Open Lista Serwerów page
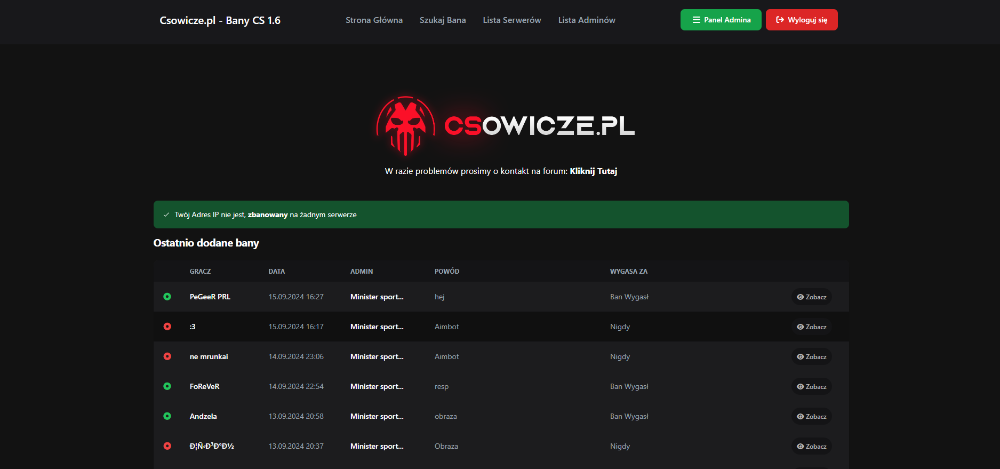The height and width of the screenshot is (469, 1000). click(x=512, y=20)
